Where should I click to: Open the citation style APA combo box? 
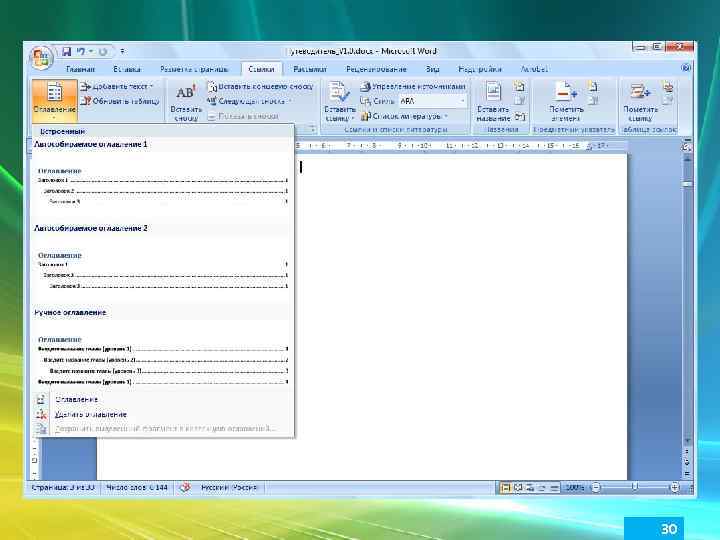(433, 101)
